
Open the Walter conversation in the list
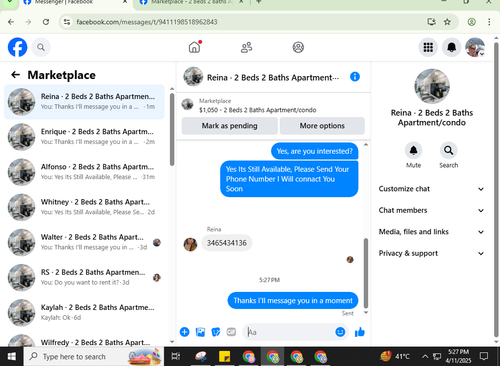(x=84, y=242)
